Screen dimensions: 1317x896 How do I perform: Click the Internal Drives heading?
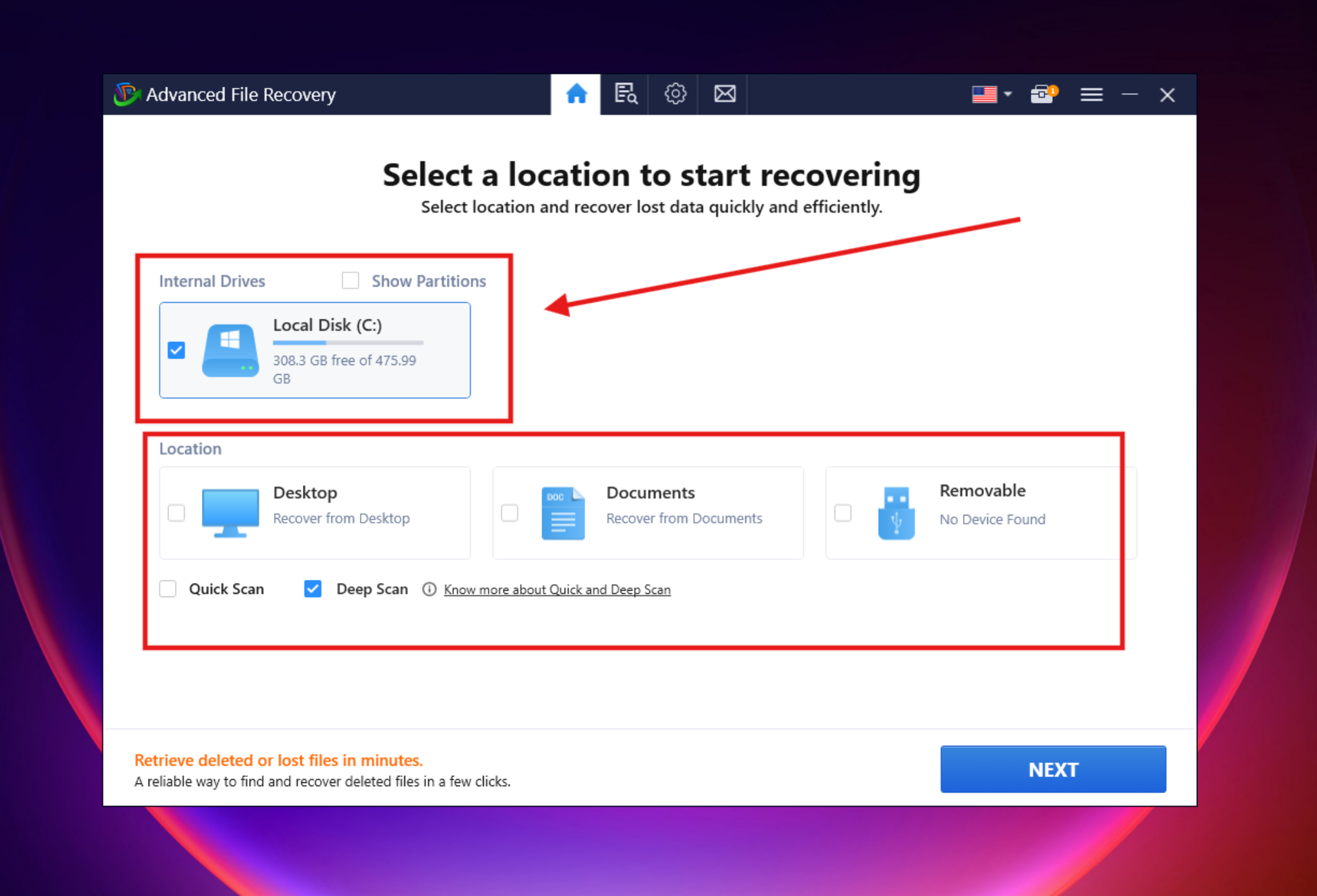click(212, 281)
